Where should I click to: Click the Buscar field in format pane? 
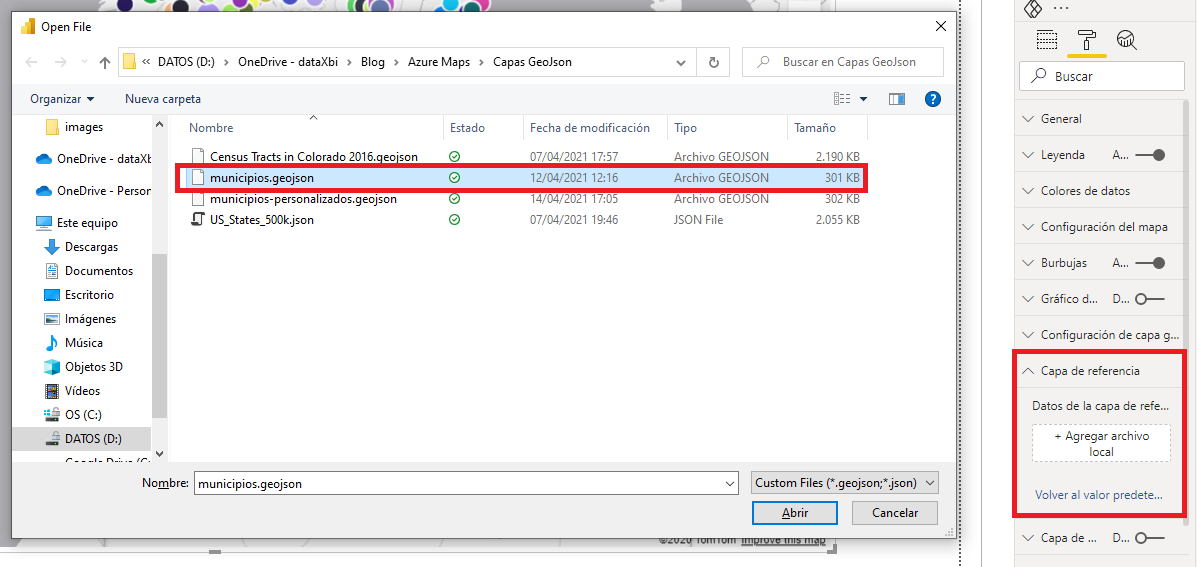[x=1102, y=76]
